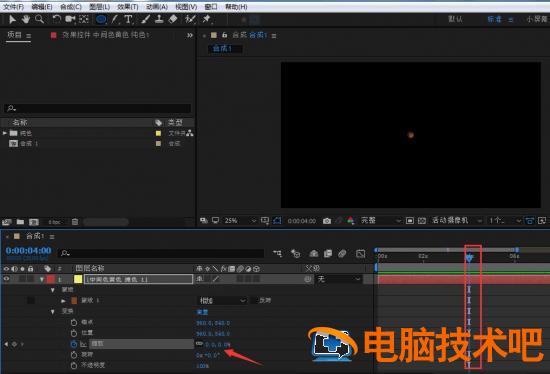Select the Eraser tool

[x=173, y=19]
